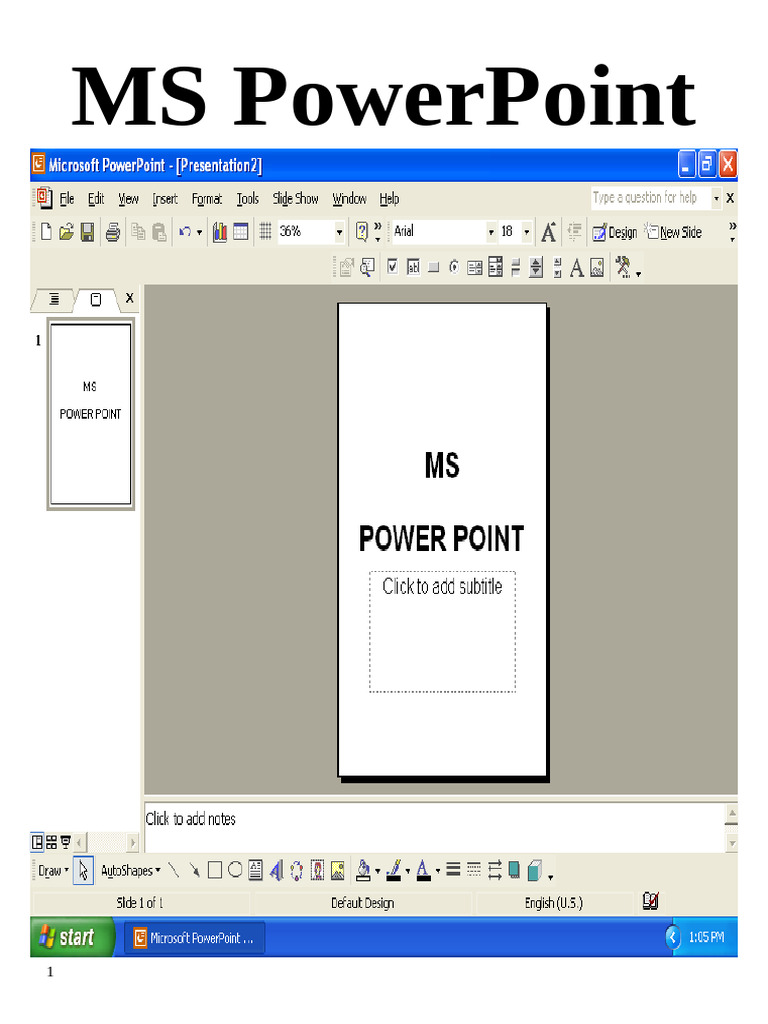Screen dimensions: 768x1024
Task: Click the Increase Font Size icon
Action: click(x=548, y=232)
